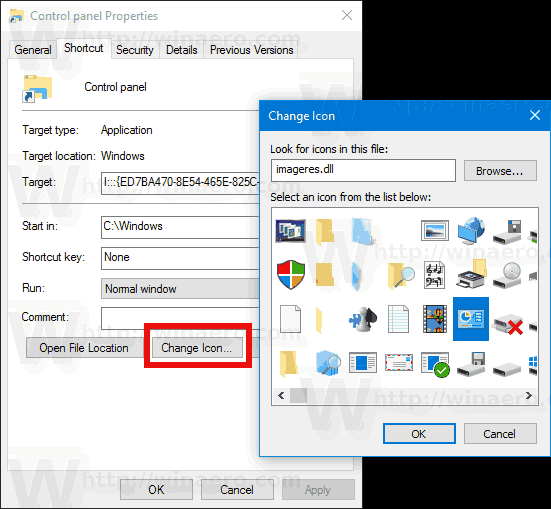
Task: Click the 'Control panel' name text
Action: [115, 87]
